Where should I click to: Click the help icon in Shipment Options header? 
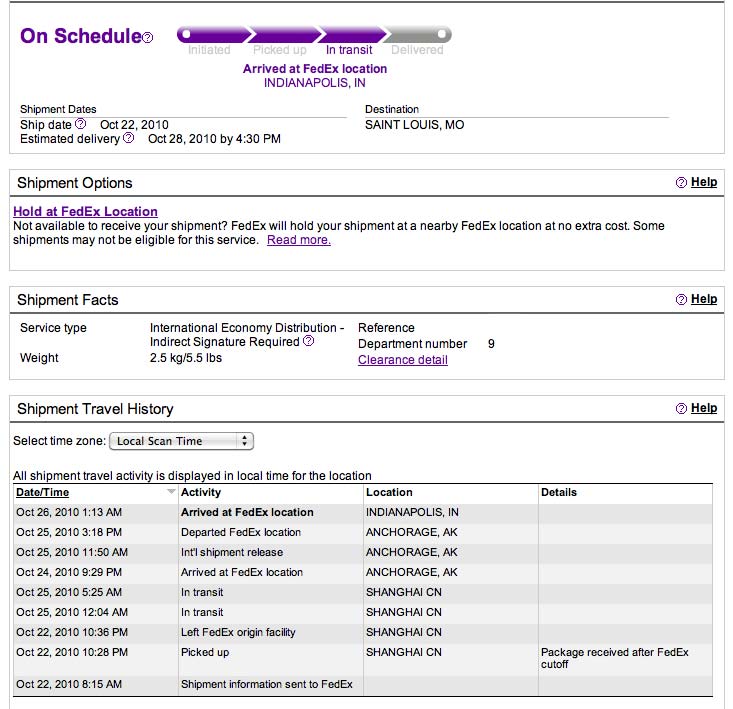tap(681, 182)
